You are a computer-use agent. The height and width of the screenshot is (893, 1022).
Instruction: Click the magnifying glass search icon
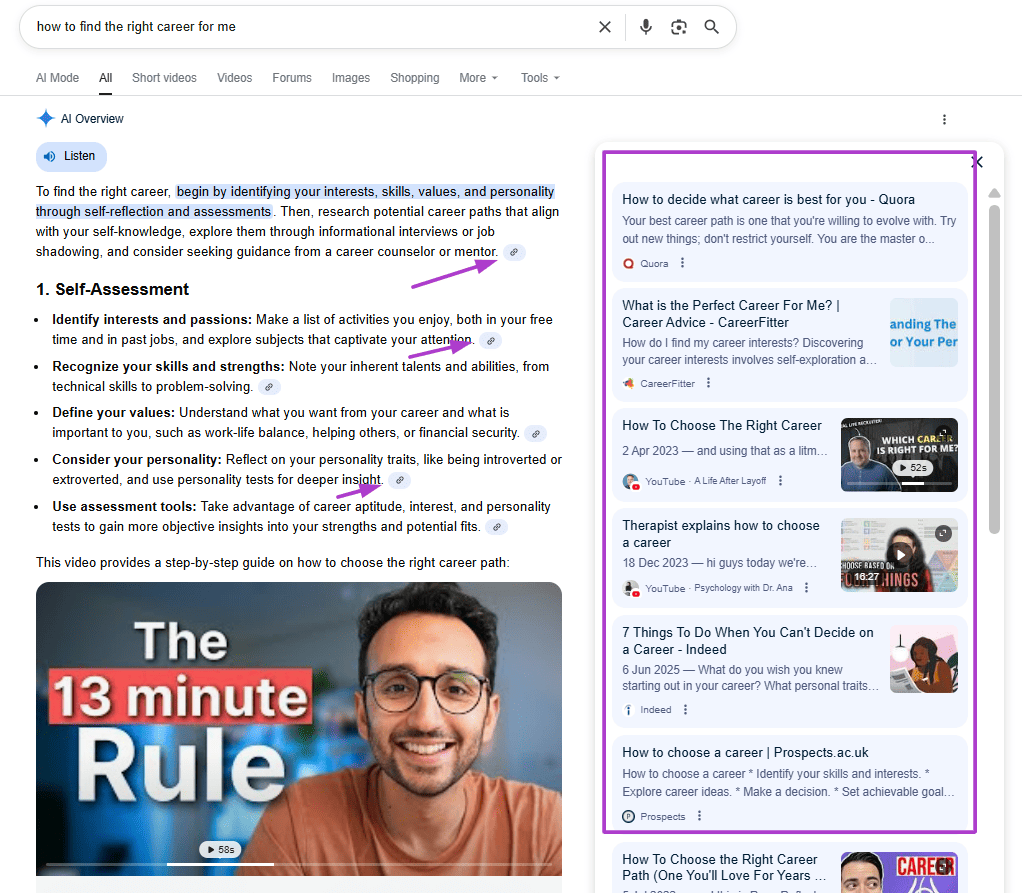(x=711, y=27)
